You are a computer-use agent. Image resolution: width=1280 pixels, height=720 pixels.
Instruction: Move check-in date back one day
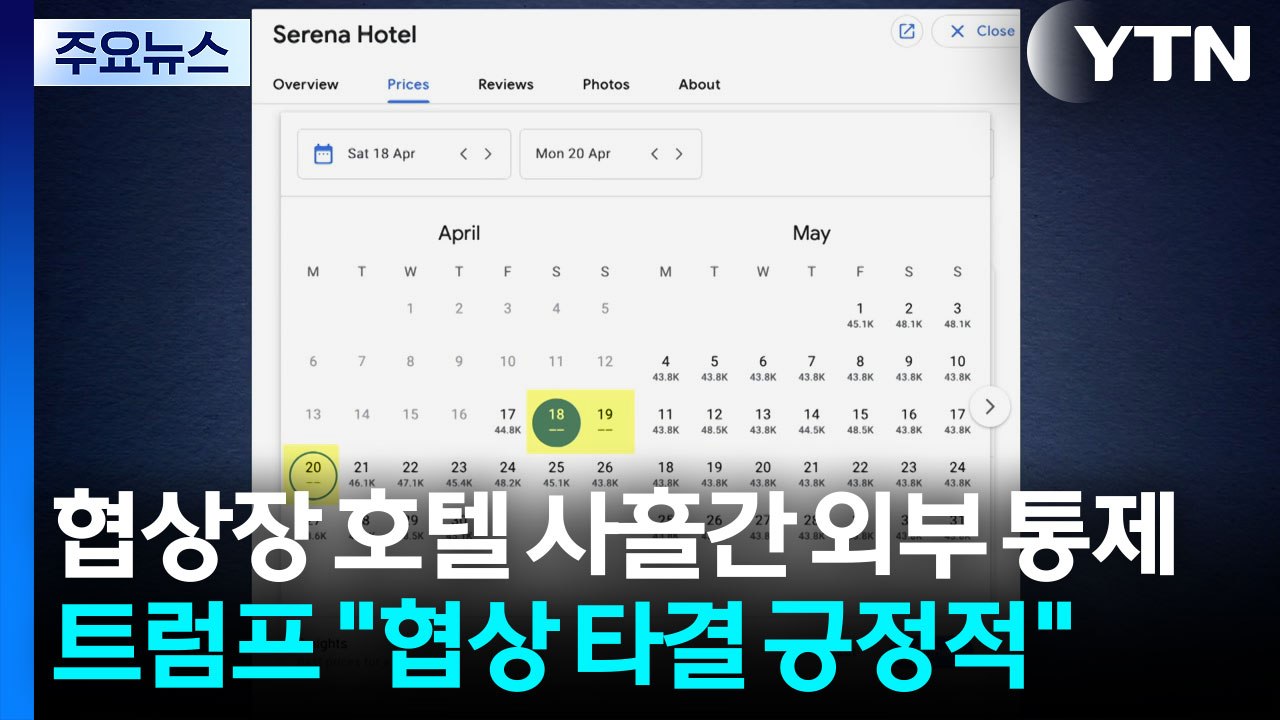click(463, 154)
